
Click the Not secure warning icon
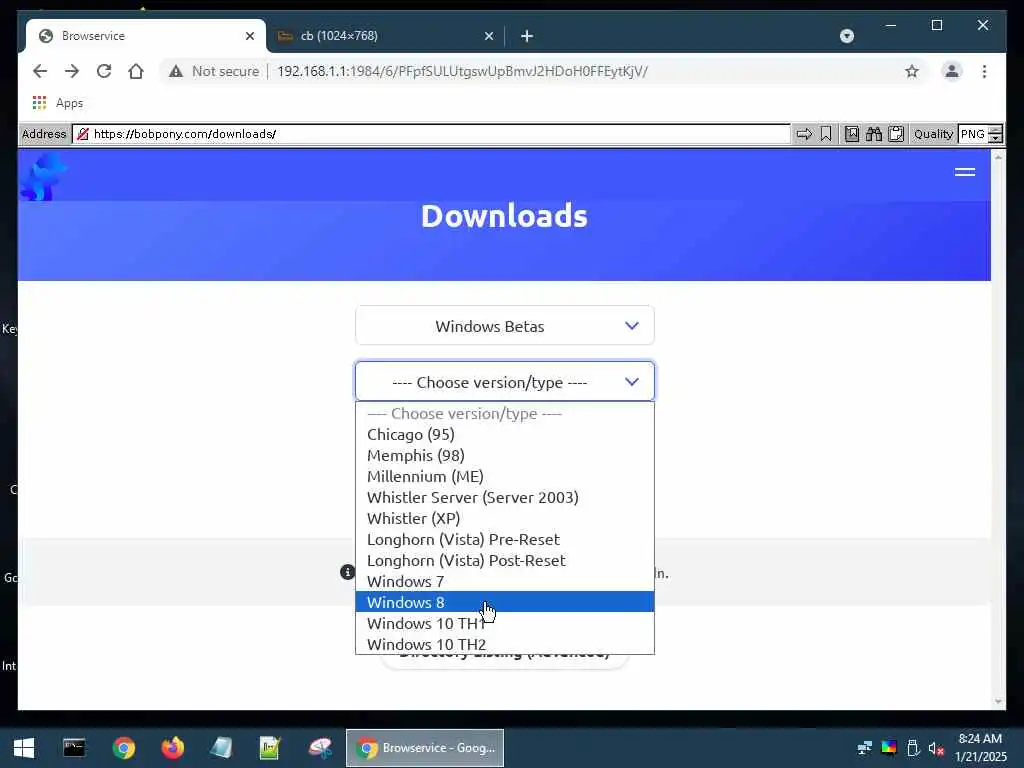coord(176,71)
